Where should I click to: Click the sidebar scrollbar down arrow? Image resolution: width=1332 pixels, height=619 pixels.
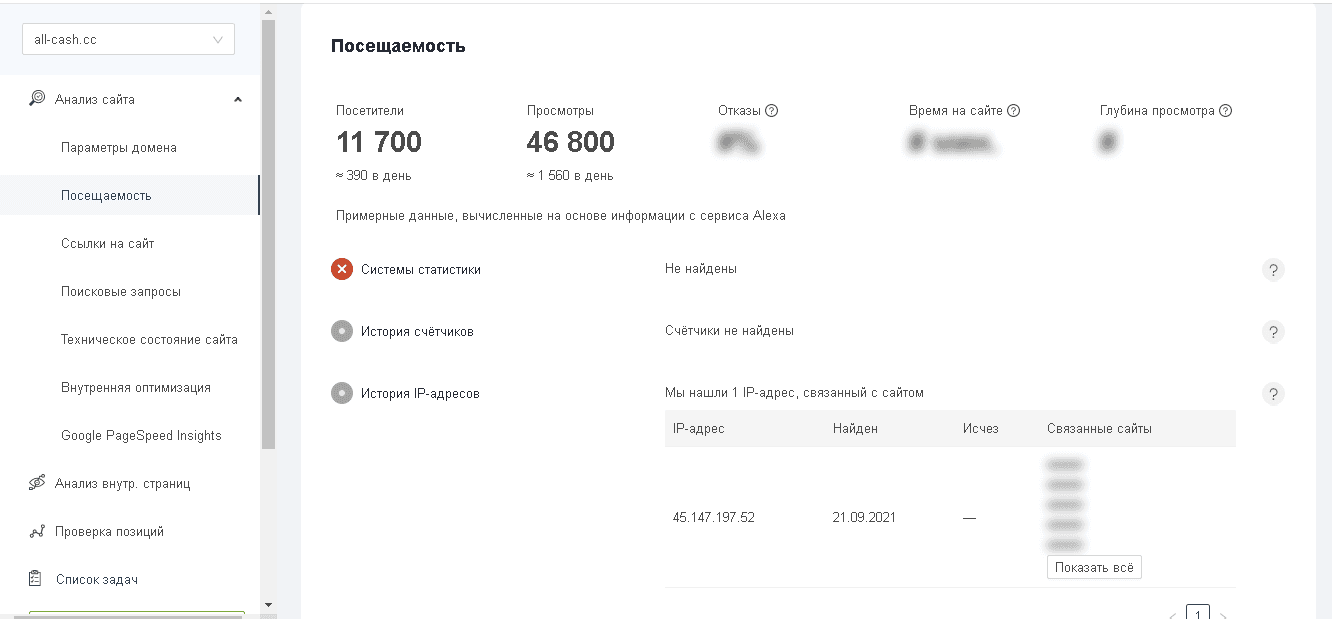[x=268, y=604]
